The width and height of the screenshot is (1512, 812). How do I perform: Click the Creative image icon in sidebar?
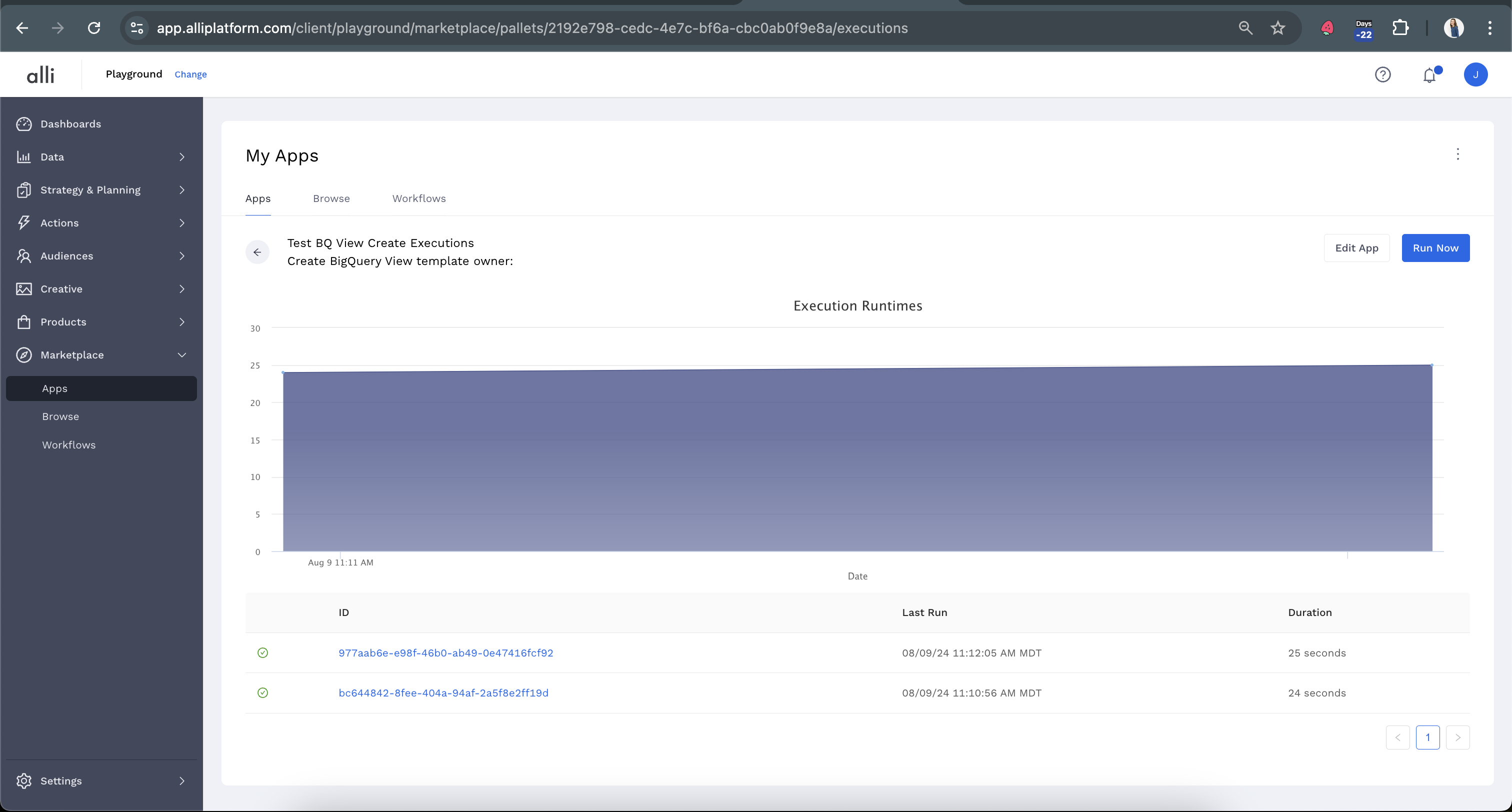(x=24, y=289)
